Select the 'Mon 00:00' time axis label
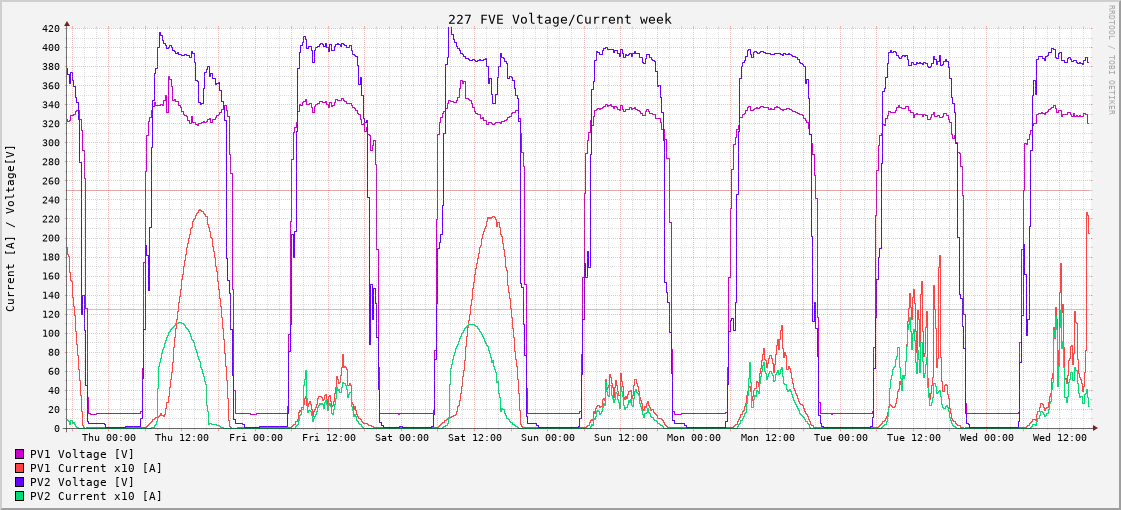 pos(694,438)
